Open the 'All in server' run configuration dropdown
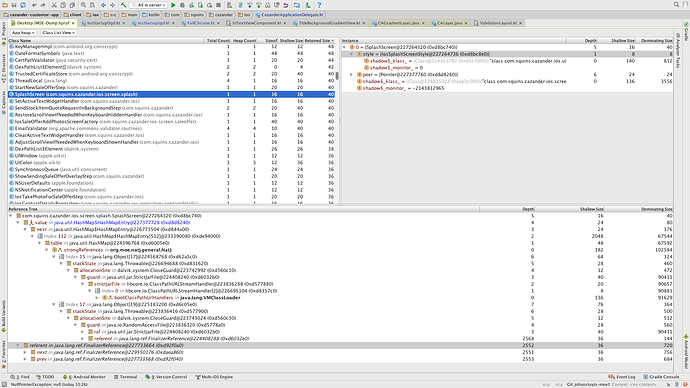The height and width of the screenshot is (388, 690). pyautogui.click(x=149, y=5)
